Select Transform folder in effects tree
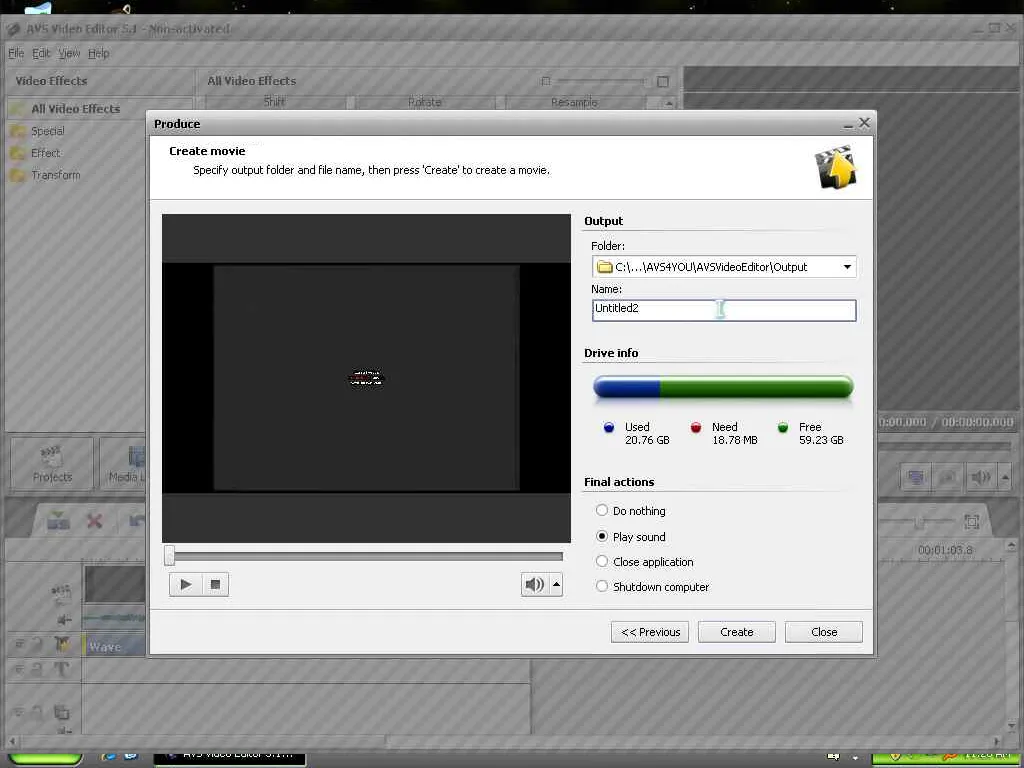The height and width of the screenshot is (768, 1024). point(56,175)
